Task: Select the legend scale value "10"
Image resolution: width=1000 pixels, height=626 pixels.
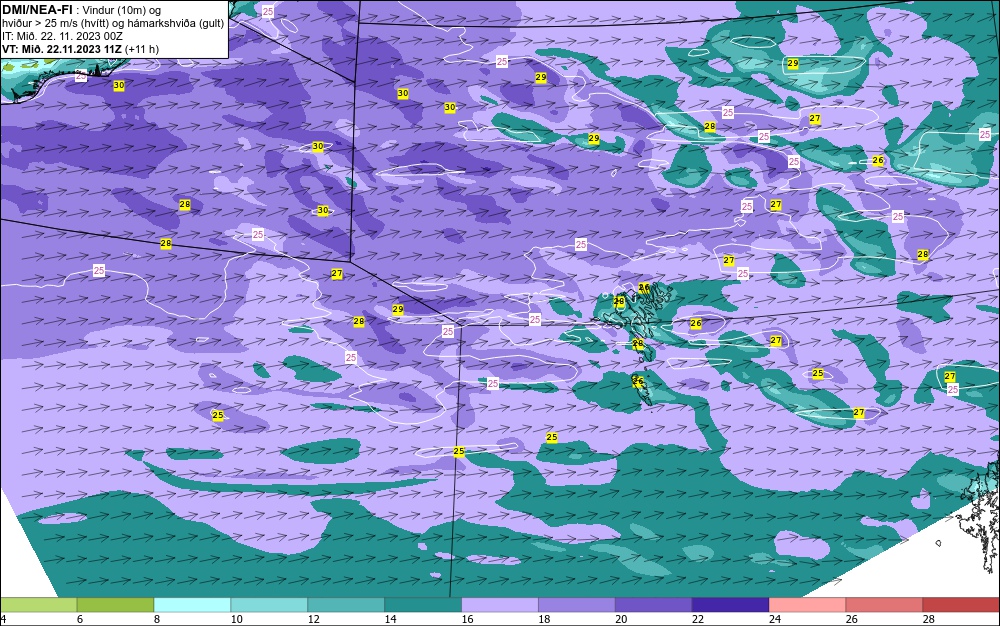Action: (x=237, y=619)
